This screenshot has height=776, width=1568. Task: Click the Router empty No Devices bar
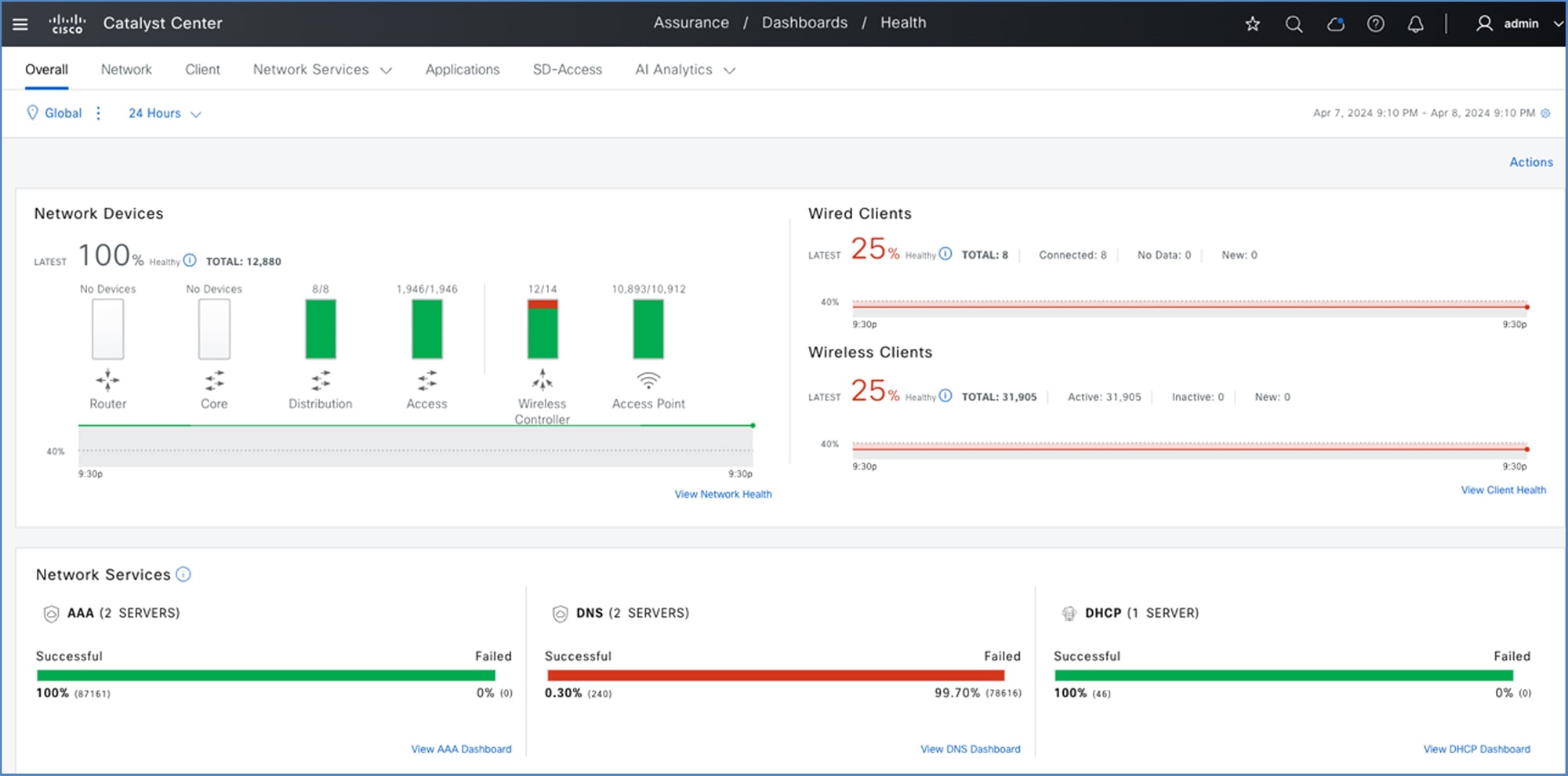108,329
